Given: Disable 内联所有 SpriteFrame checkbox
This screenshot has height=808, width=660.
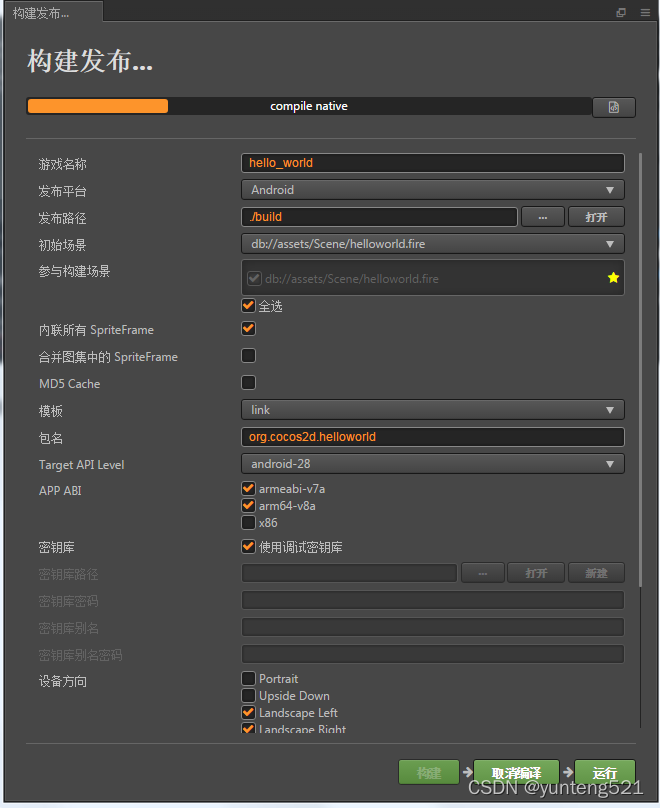Looking at the screenshot, I should point(248,329).
